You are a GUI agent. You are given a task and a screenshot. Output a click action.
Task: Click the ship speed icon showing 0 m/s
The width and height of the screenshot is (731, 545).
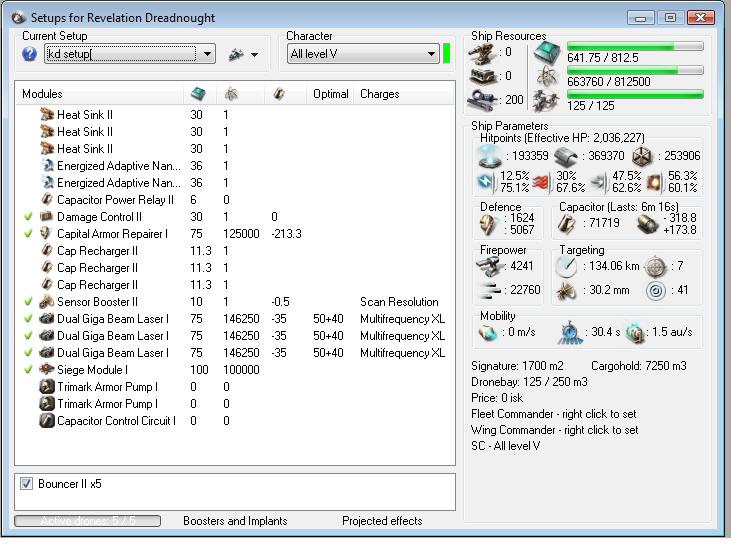tap(488, 332)
